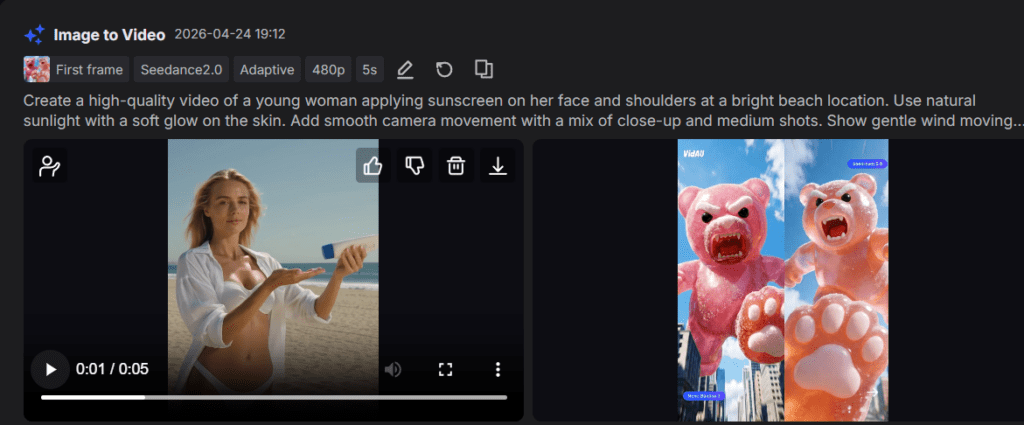This screenshot has height=425, width=1024.
Task: Click the 5s duration tag
Action: tap(370, 70)
